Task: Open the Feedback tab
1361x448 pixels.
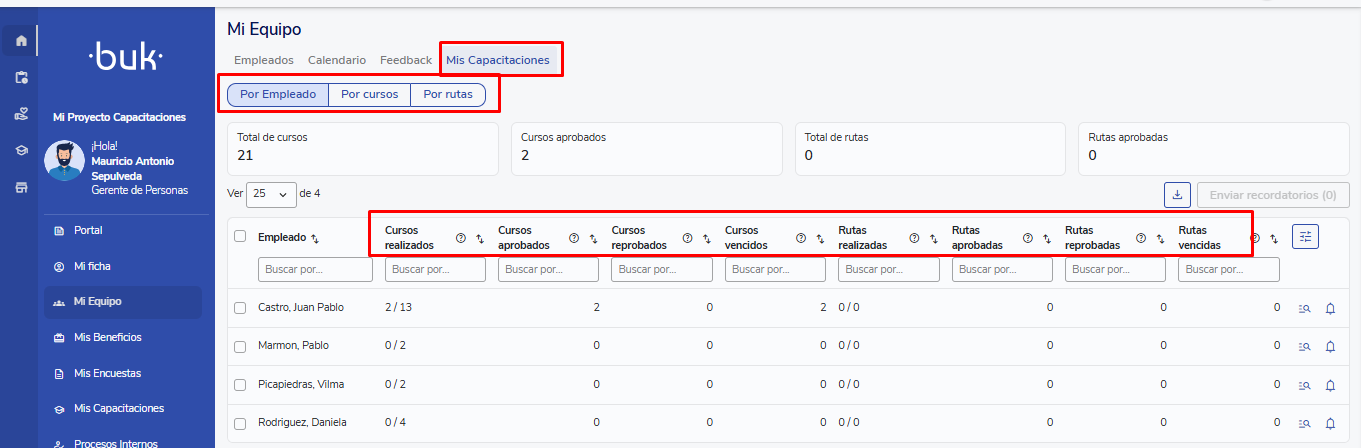Action: [406, 60]
